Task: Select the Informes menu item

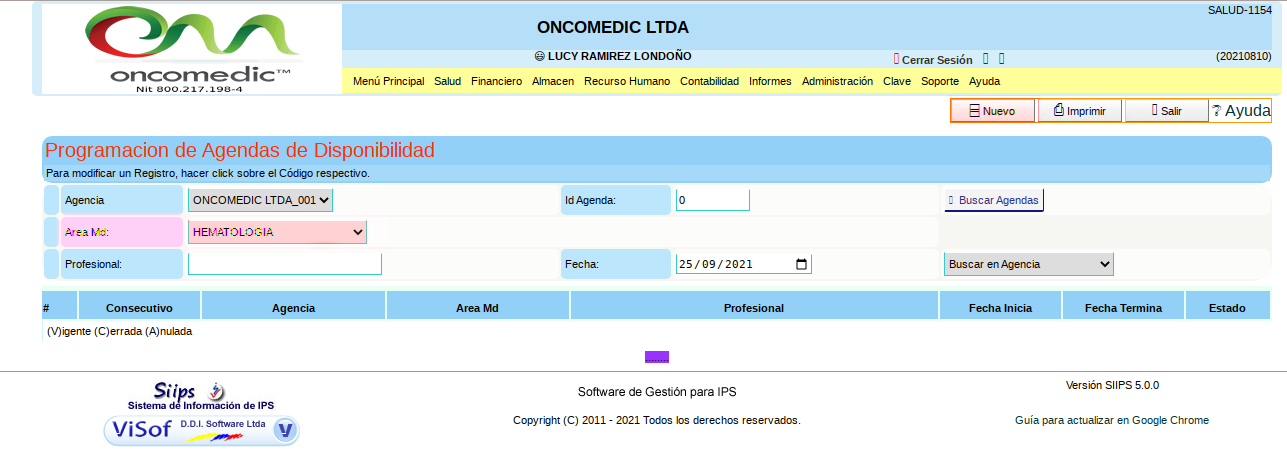Action: coord(770,82)
